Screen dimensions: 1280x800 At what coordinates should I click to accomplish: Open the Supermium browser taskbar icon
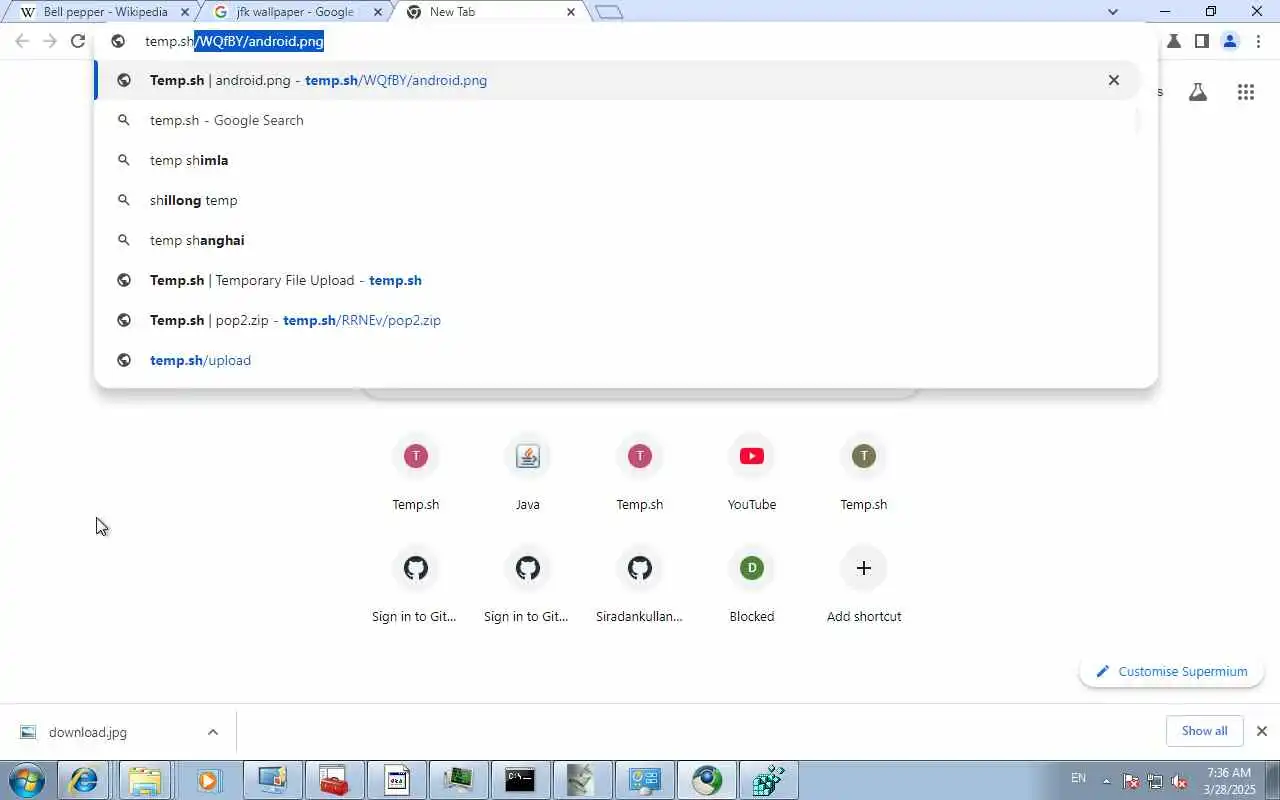[x=708, y=780]
